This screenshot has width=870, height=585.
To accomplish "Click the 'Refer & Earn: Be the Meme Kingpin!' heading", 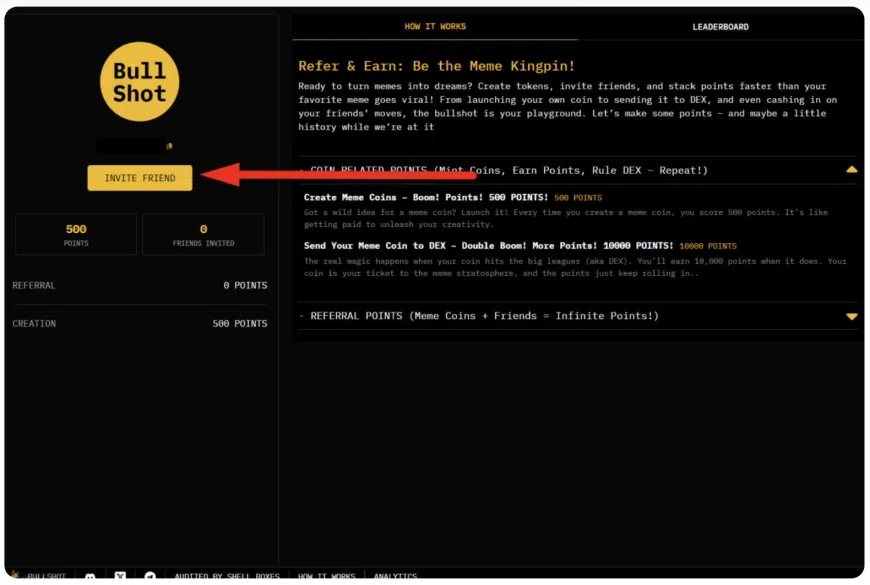I will (x=436, y=66).
